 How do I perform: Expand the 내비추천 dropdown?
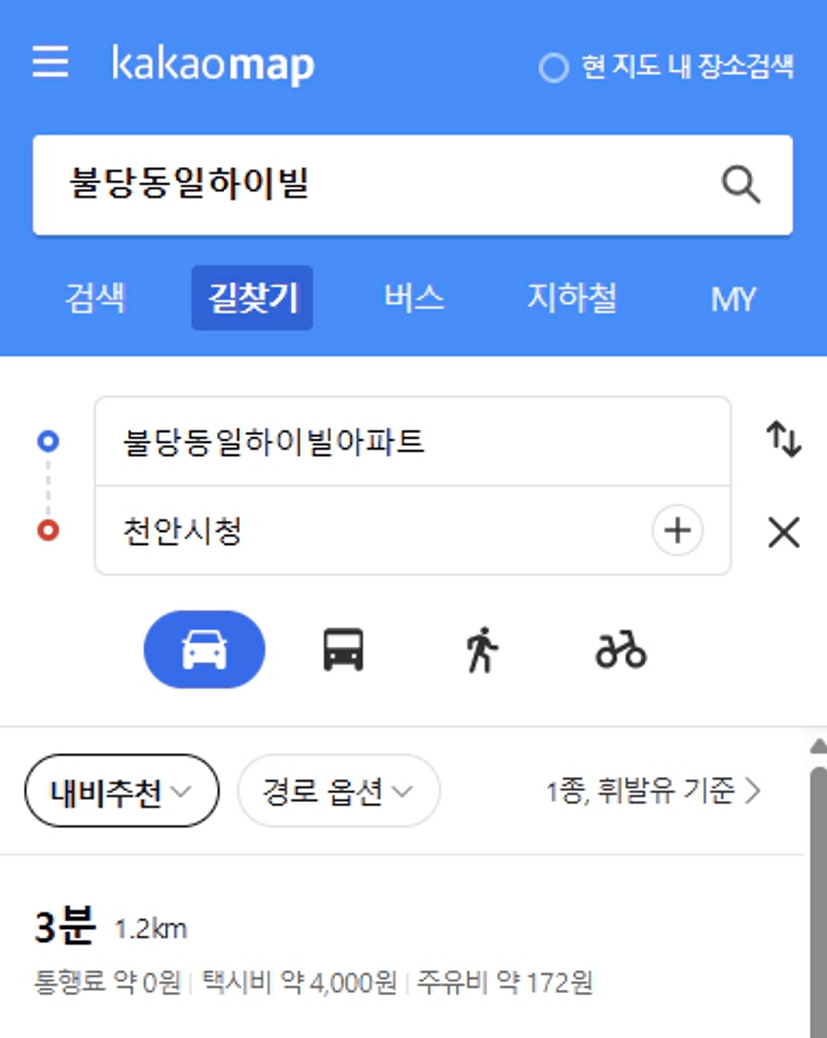tap(122, 790)
